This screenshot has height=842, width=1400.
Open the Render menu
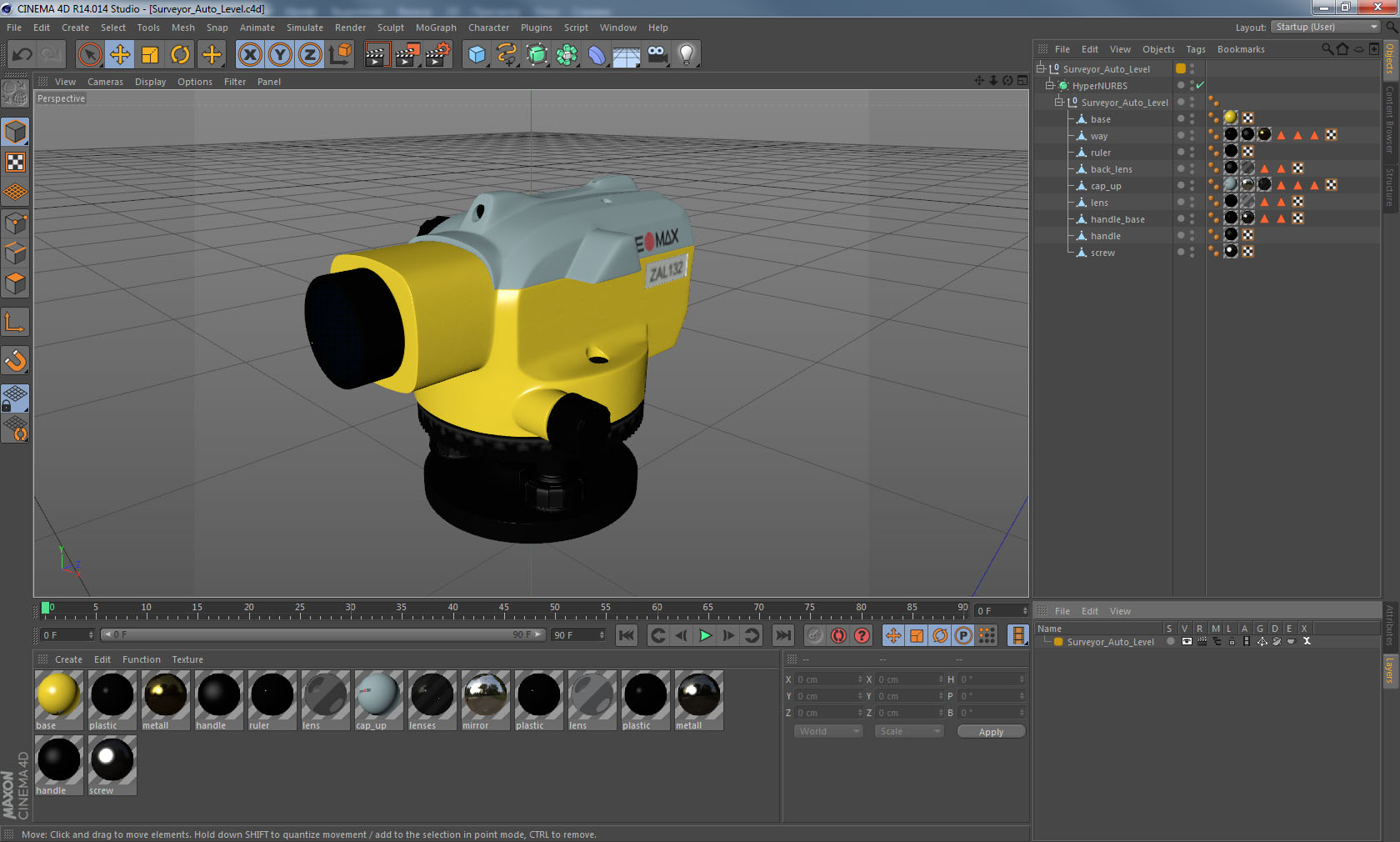(x=350, y=28)
